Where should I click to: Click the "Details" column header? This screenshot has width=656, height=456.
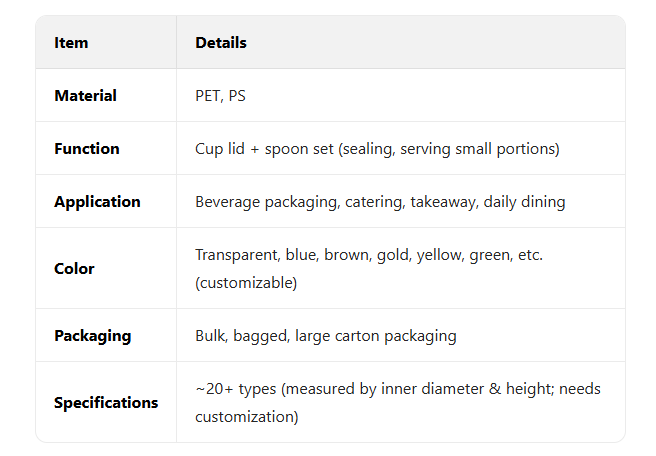click(221, 43)
